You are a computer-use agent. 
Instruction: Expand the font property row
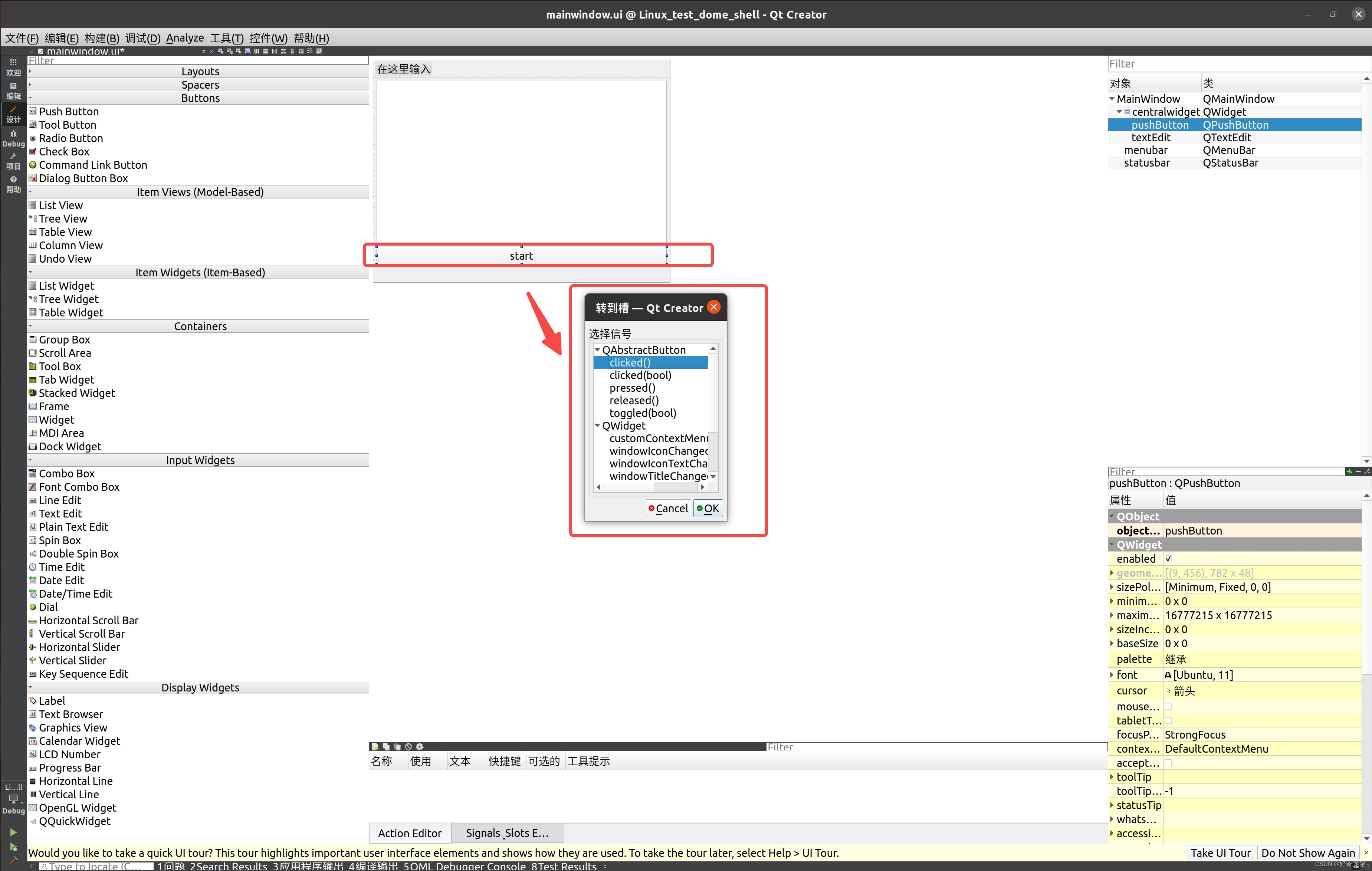[x=1112, y=674]
